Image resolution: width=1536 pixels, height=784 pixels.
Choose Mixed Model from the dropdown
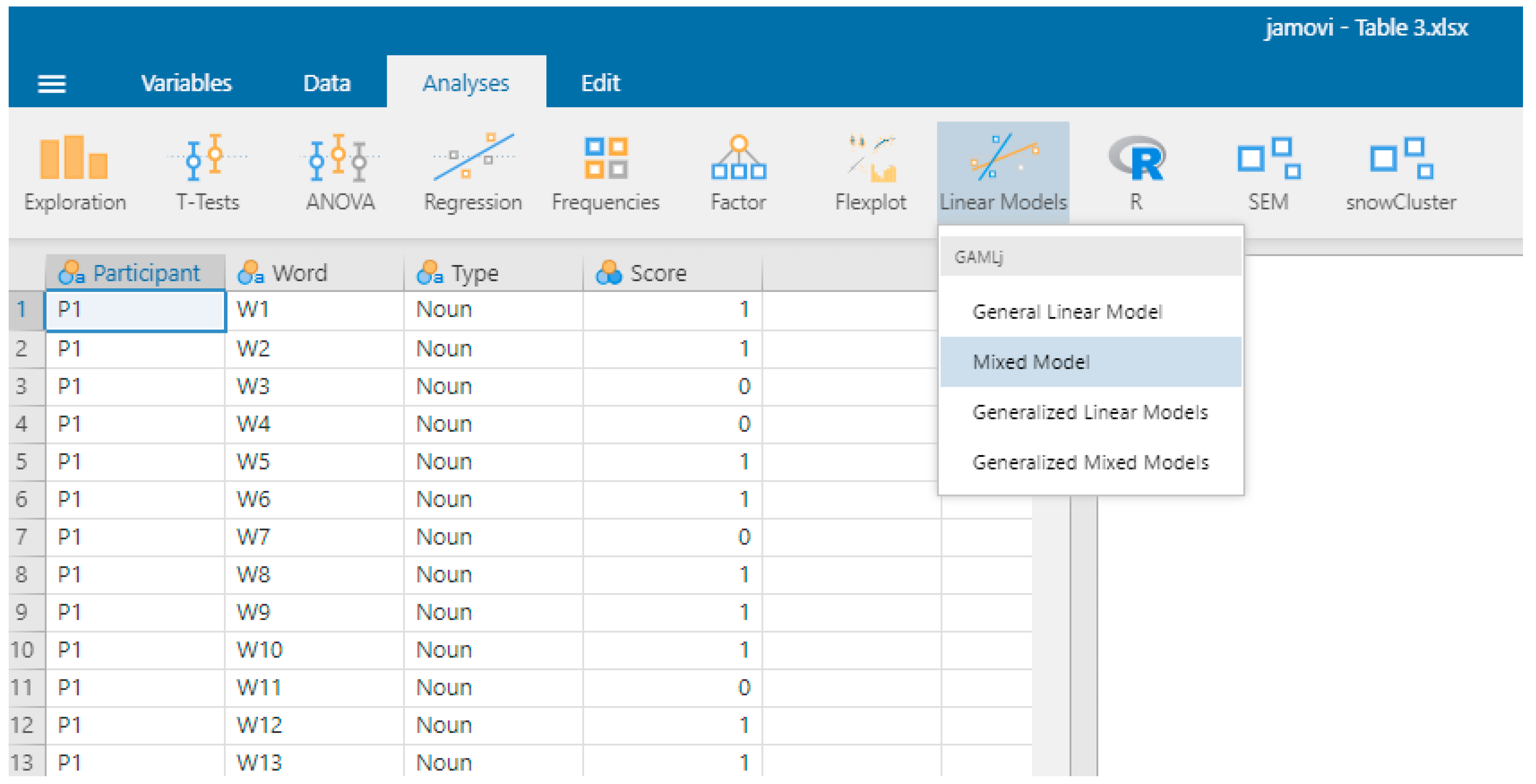pyautogui.click(x=1090, y=362)
